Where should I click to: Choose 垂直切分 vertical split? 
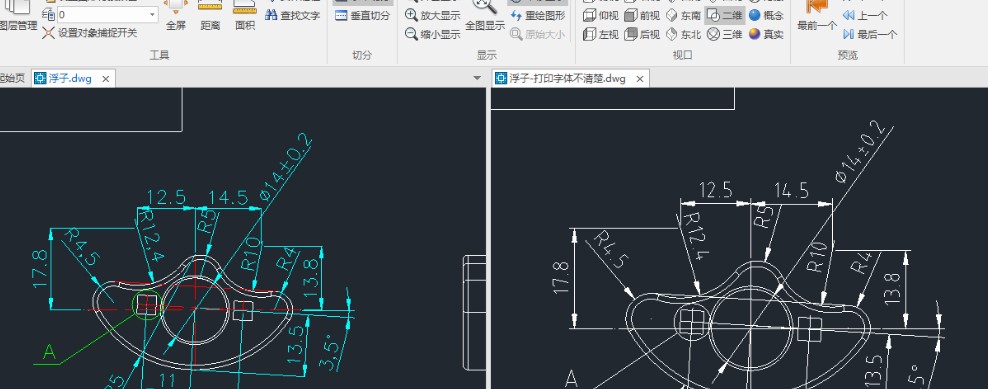(362, 16)
